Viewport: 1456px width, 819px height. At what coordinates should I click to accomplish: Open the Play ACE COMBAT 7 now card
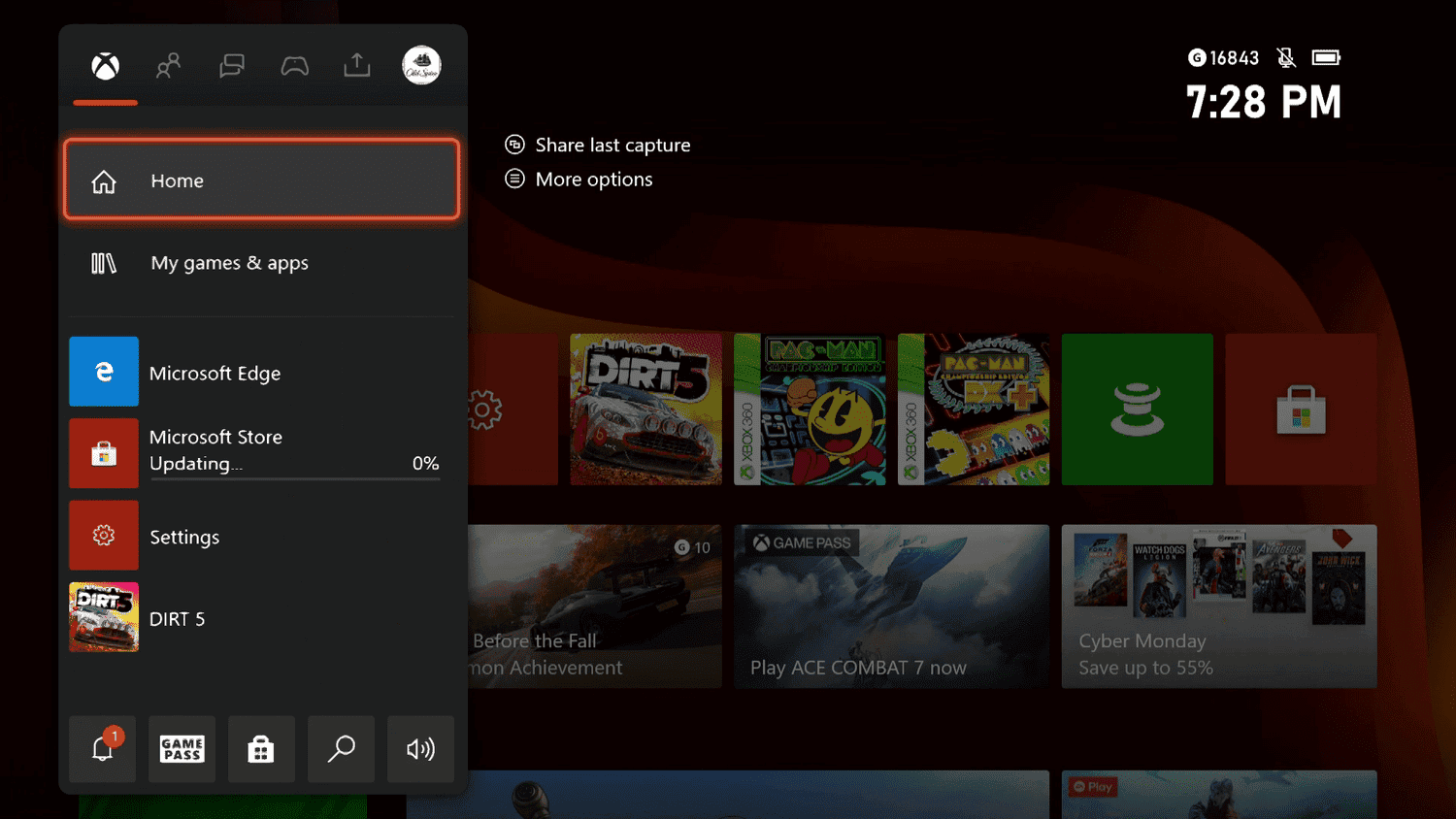[x=891, y=606]
